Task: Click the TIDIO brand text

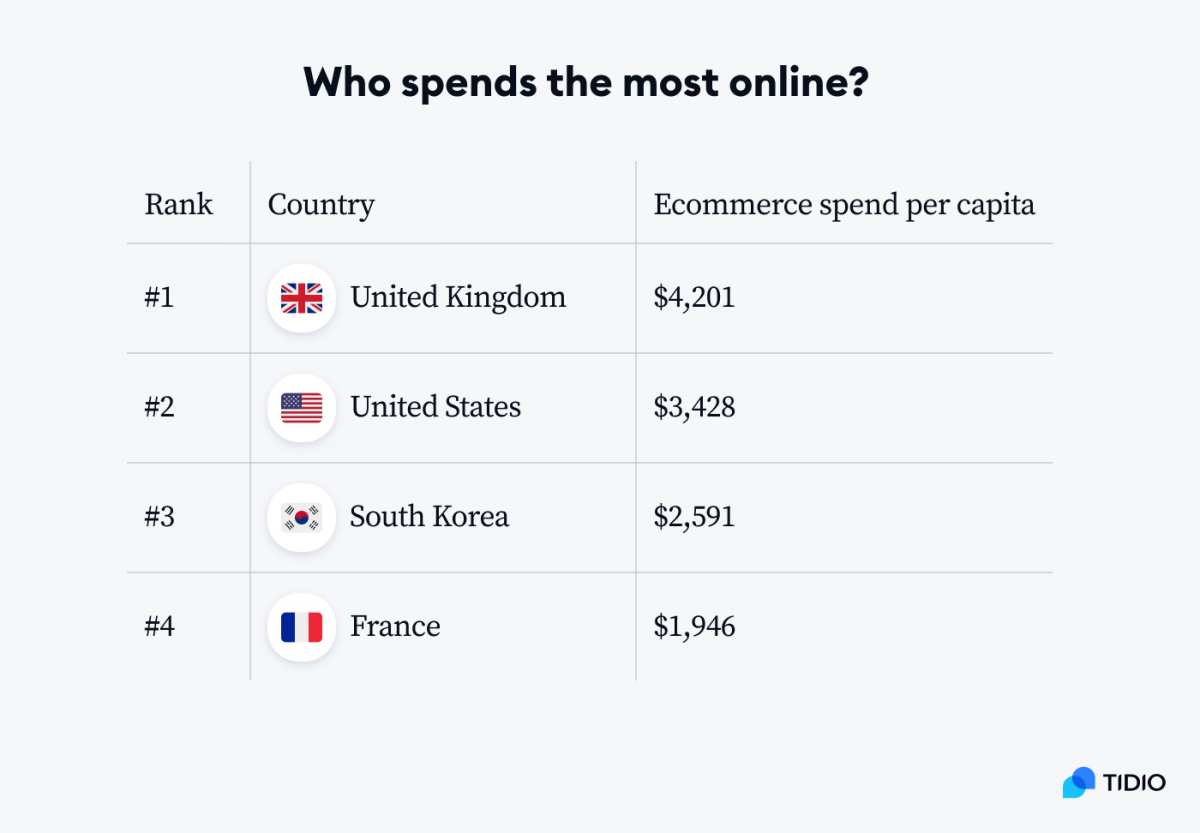Action: tap(1135, 782)
